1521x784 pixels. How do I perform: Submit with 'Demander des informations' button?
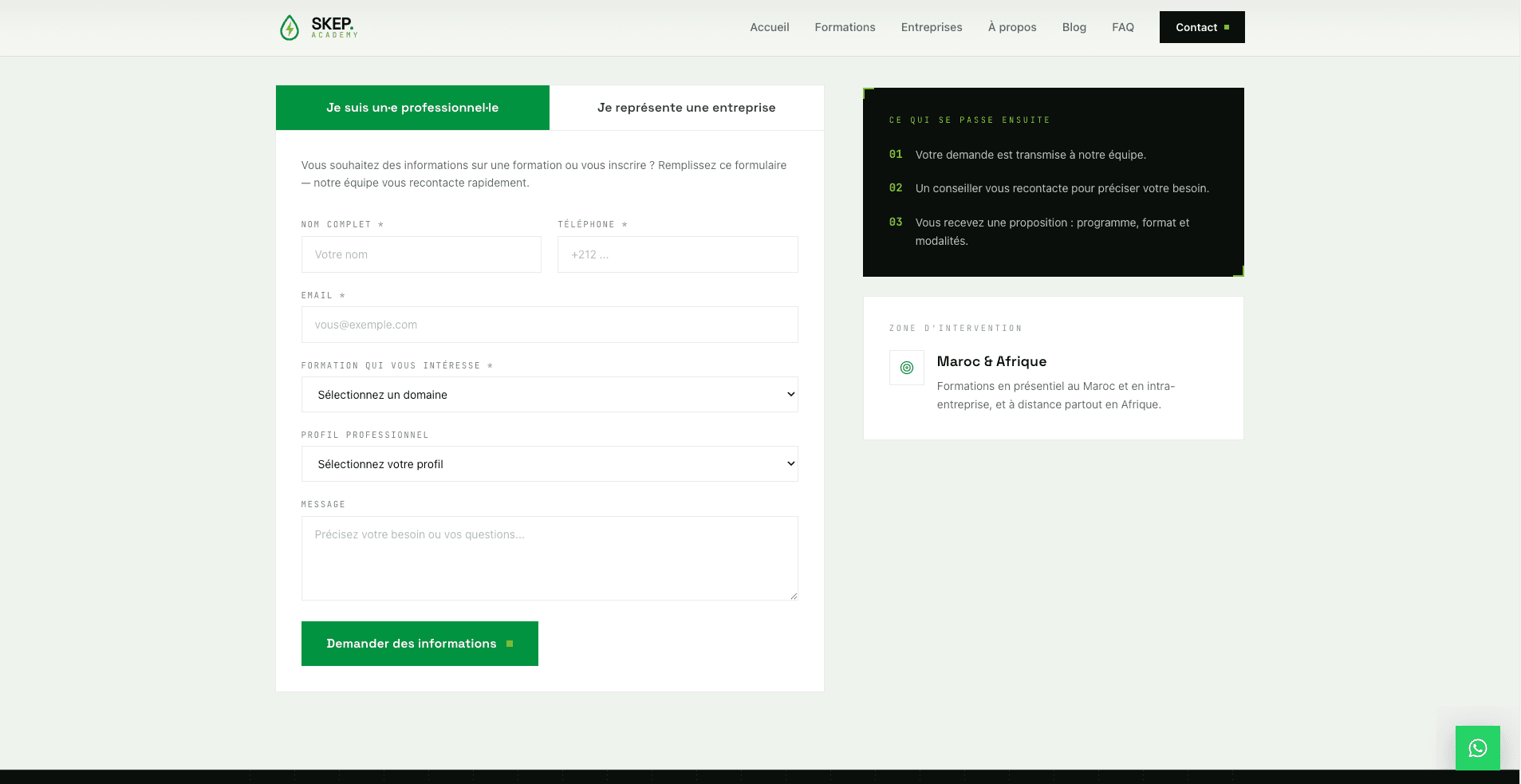pos(420,644)
